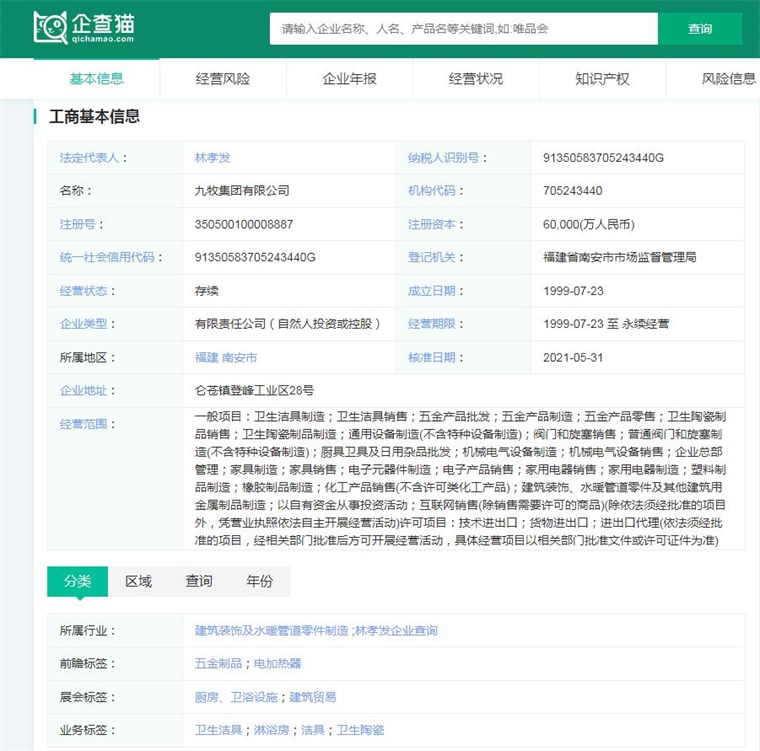The width and height of the screenshot is (760, 751).
Task: Open the 知识产权 tab
Action: (602, 79)
